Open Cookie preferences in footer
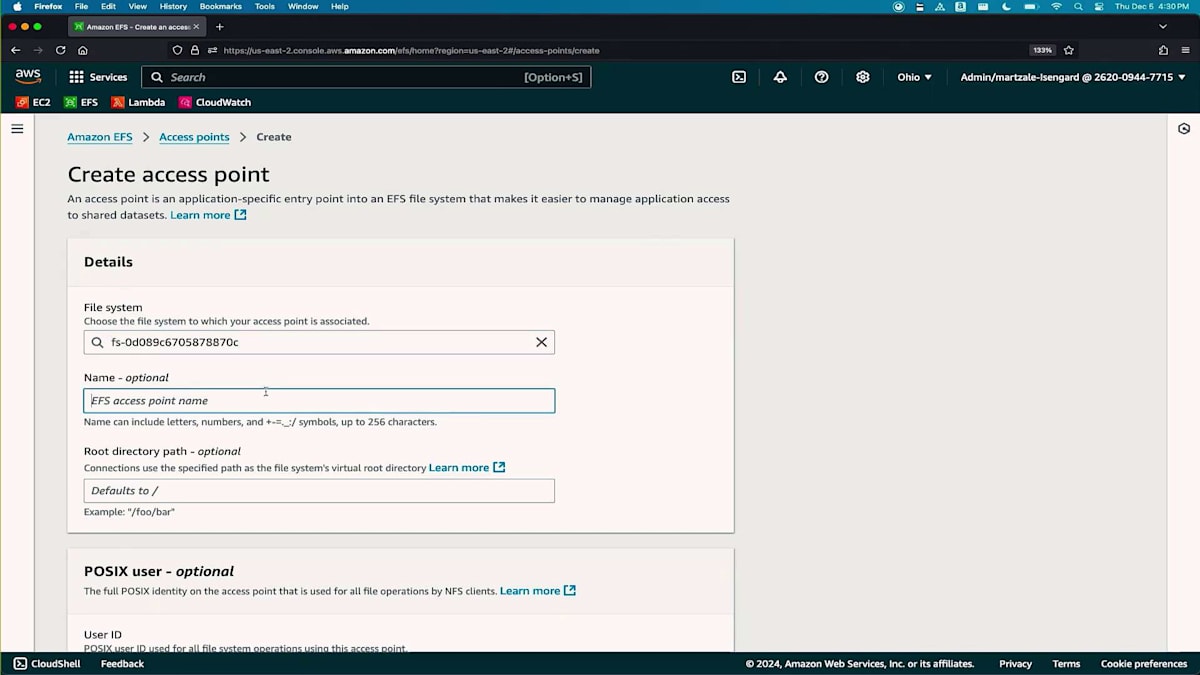Viewport: 1200px width, 675px height. pos(1144,664)
